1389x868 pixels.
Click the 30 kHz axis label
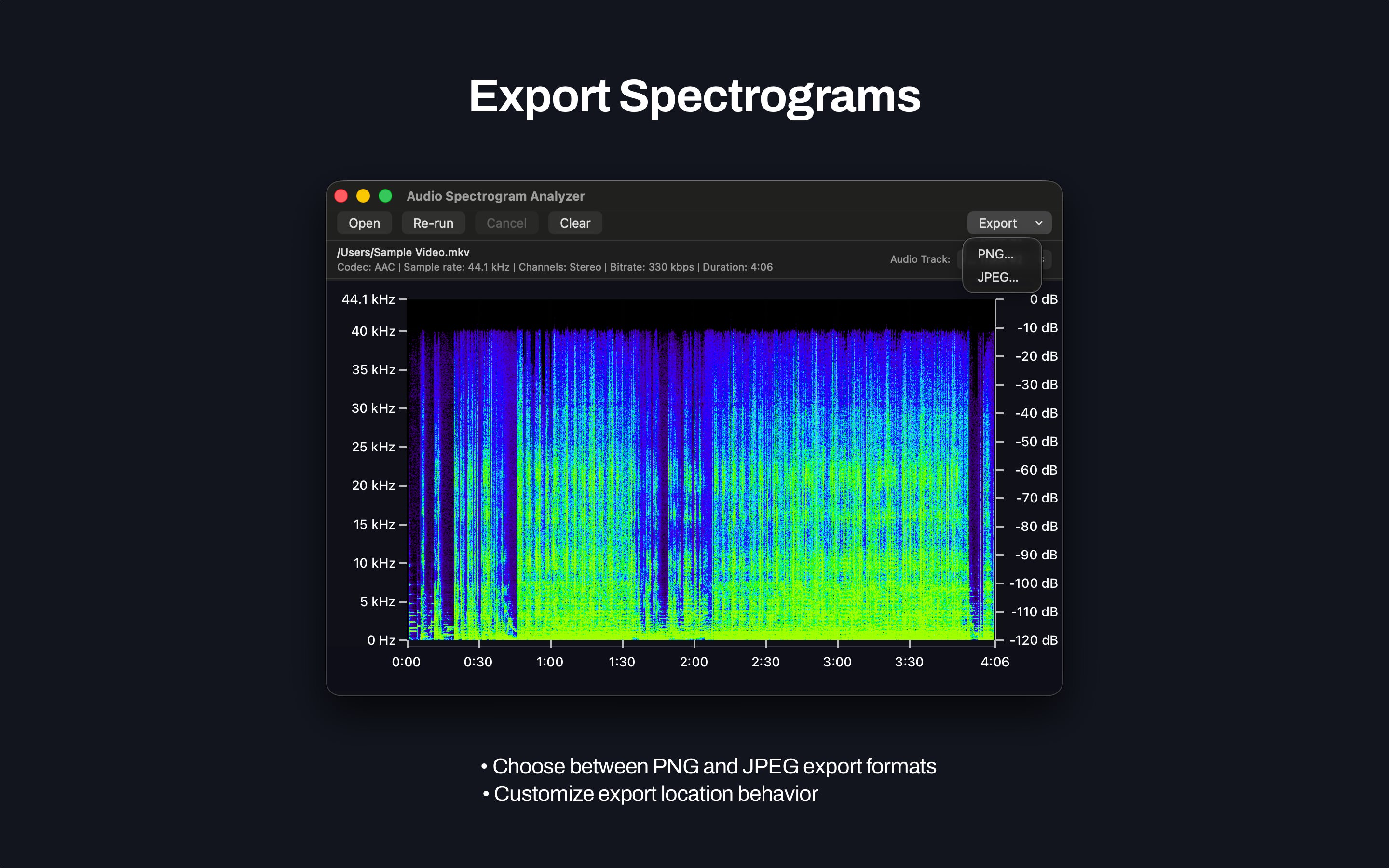pyautogui.click(x=373, y=408)
